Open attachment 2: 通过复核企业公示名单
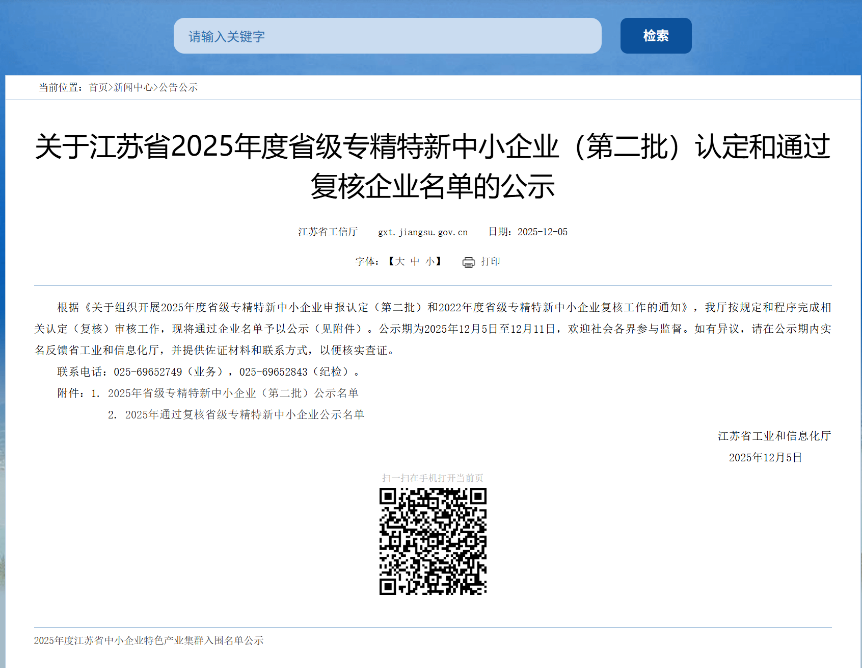The height and width of the screenshot is (668, 862). click(x=244, y=414)
